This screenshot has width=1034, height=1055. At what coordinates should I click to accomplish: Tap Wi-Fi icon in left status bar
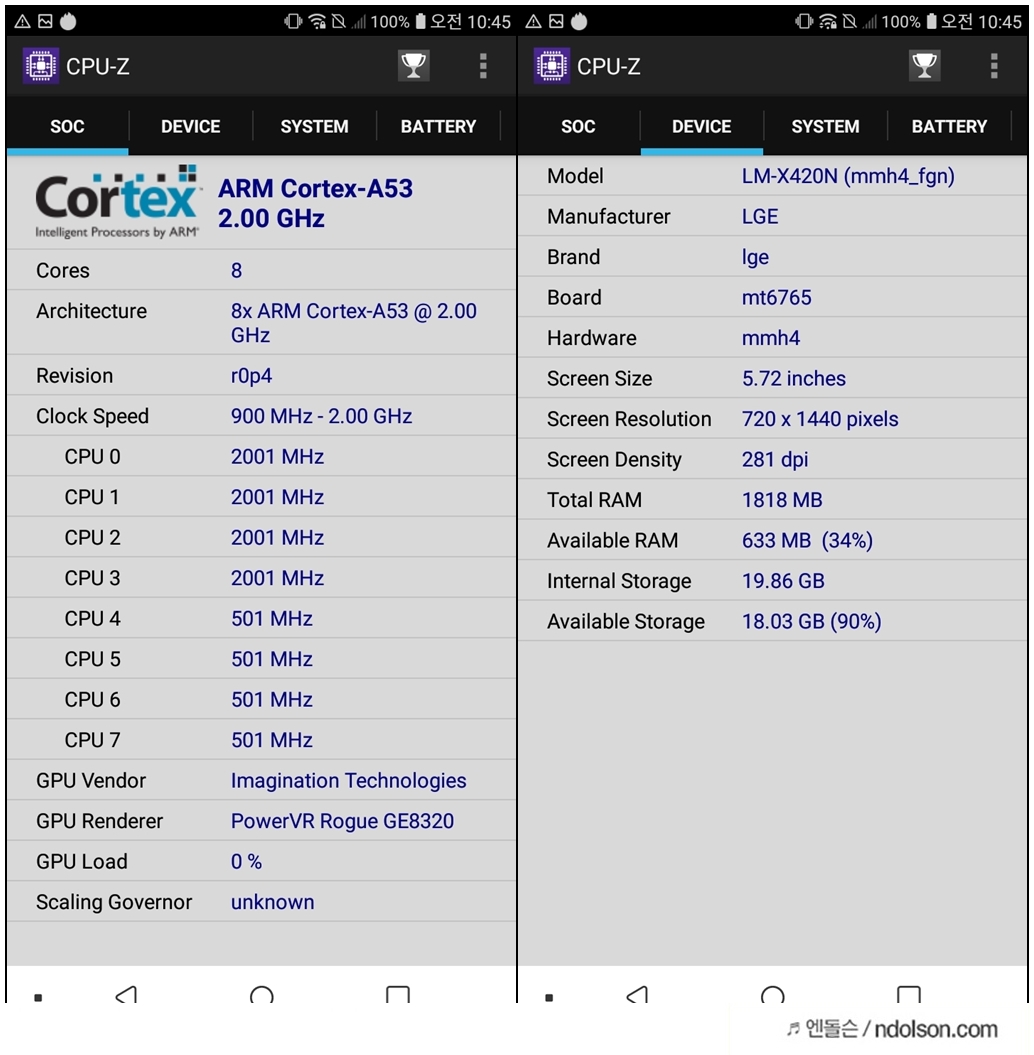pyautogui.click(x=317, y=22)
